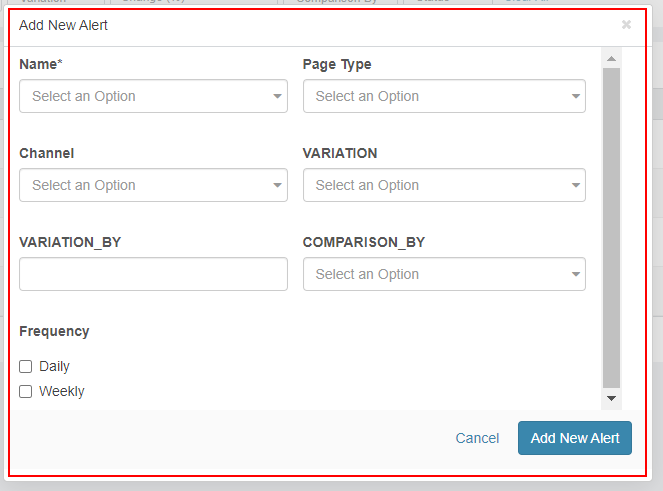Image resolution: width=663 pixels, height=491 pixels.
Task: Close the Add New Alert dialog
Action: pos(626,25)
